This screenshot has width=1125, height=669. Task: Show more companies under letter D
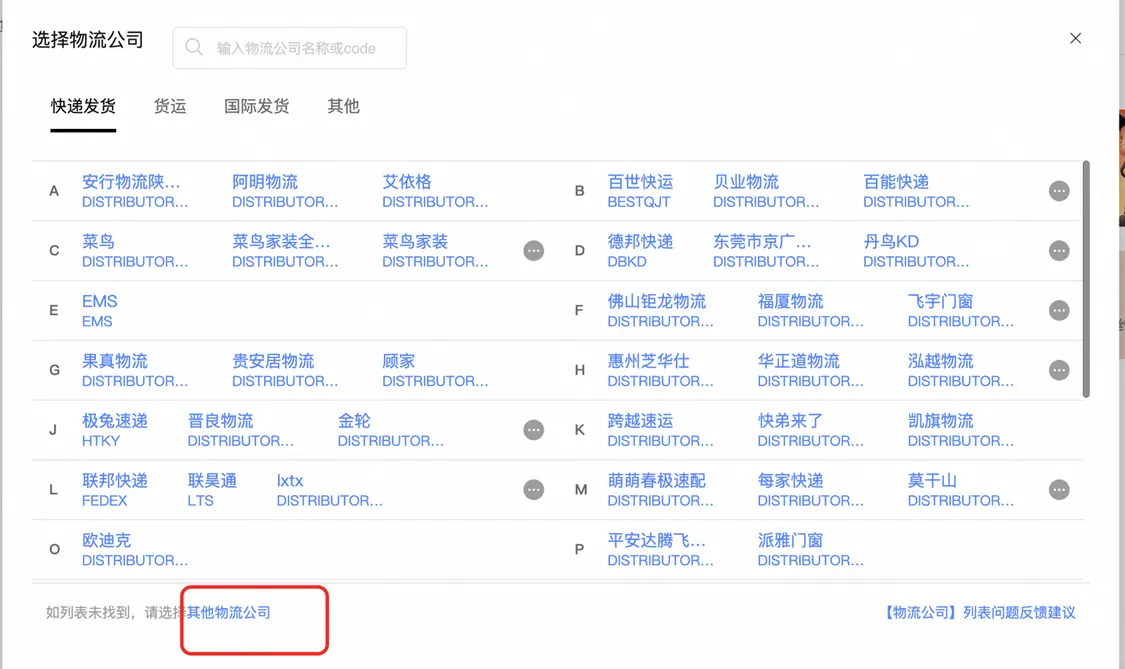click(x=1059, y=251)
